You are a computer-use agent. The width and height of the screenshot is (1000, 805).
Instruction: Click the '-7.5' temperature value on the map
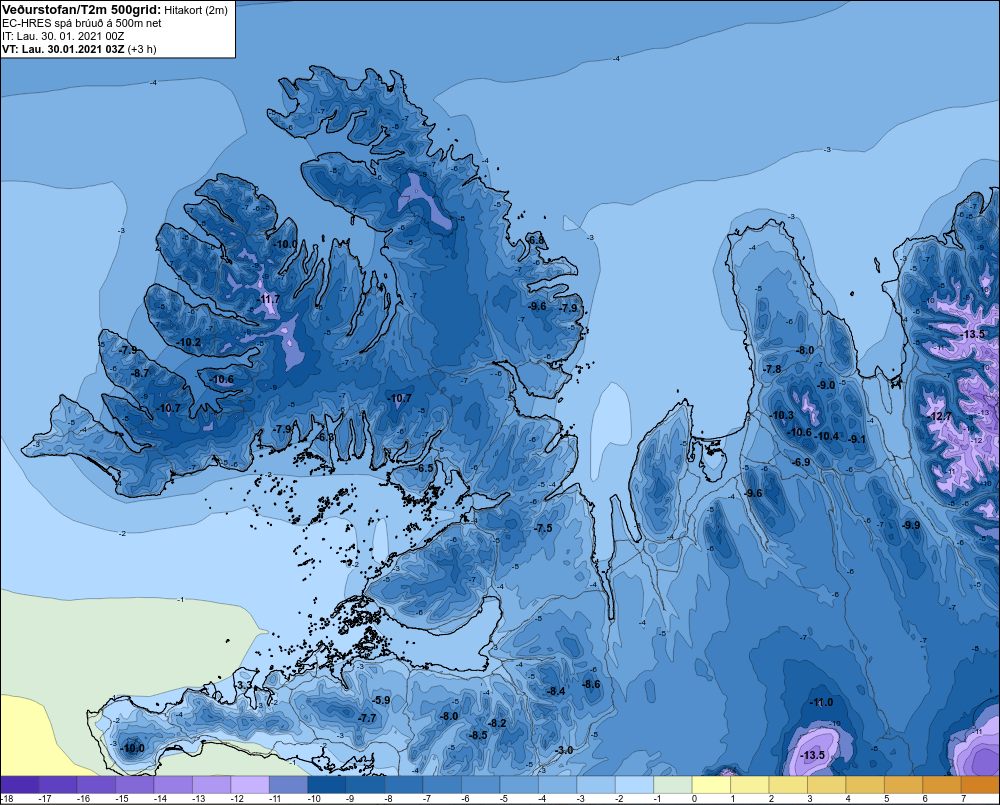(x=543, y=528)
